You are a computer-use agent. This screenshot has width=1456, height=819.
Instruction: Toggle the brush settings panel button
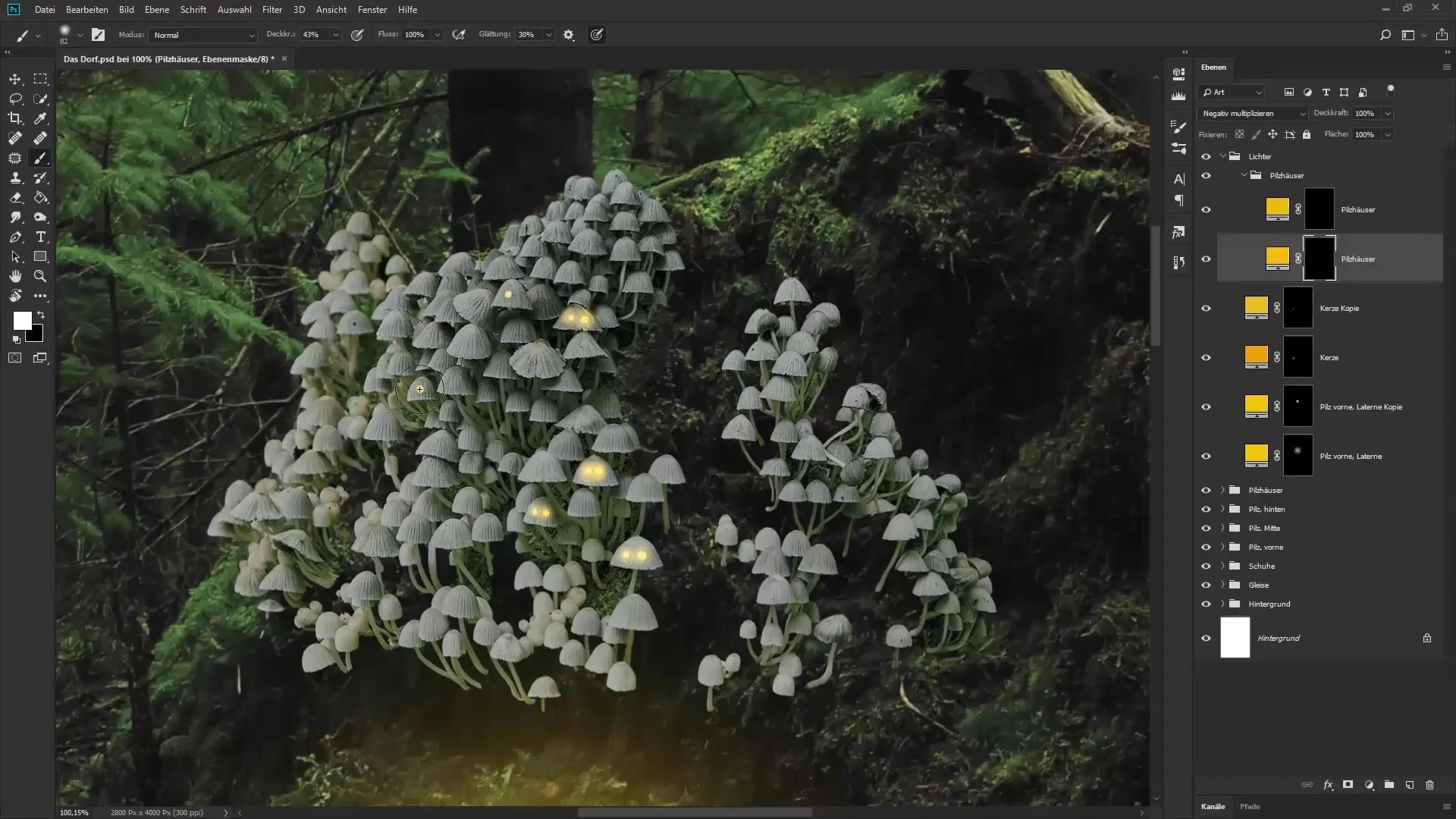[99, 35]
